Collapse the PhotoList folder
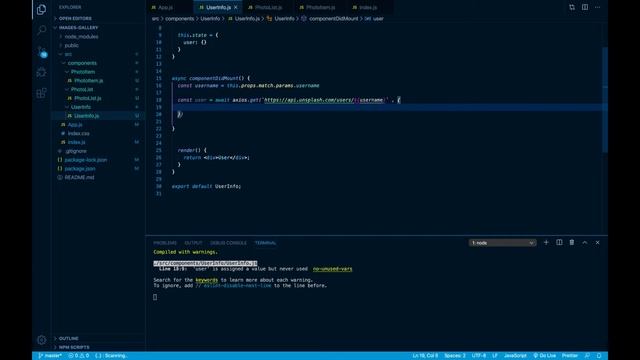This screenshot has height=360, width=640. click(82, 89)
